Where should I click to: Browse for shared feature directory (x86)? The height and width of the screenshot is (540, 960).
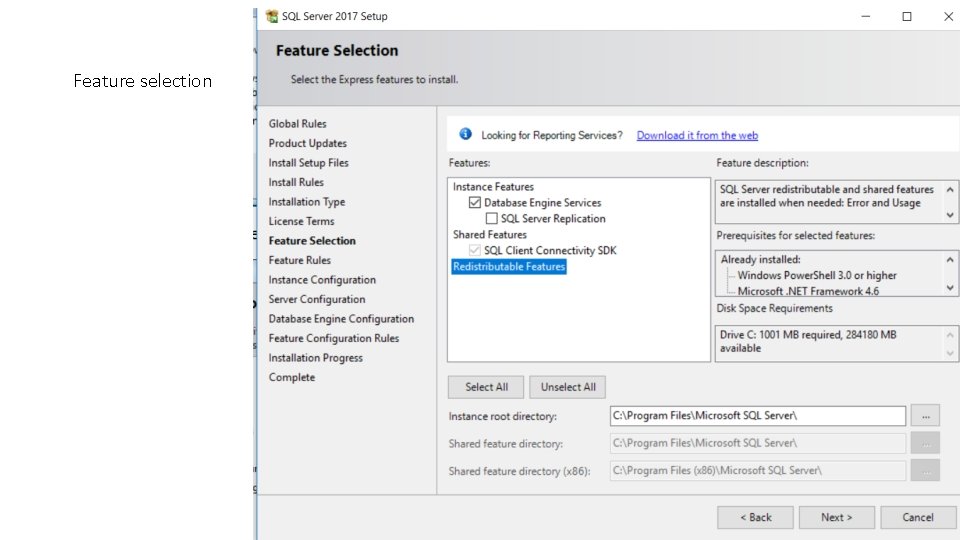(x=925, y=470)
